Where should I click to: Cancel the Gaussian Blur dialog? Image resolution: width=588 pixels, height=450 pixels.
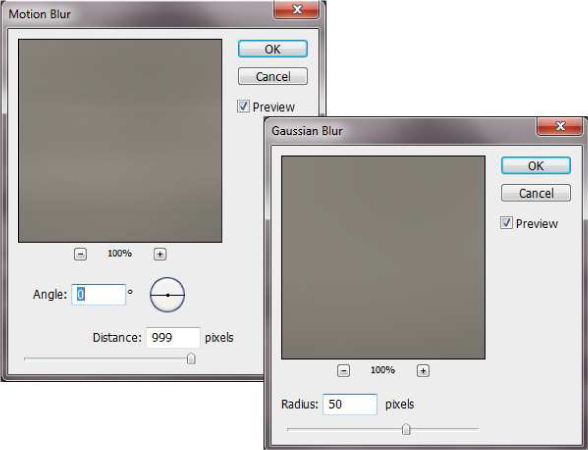pos(536,193)
